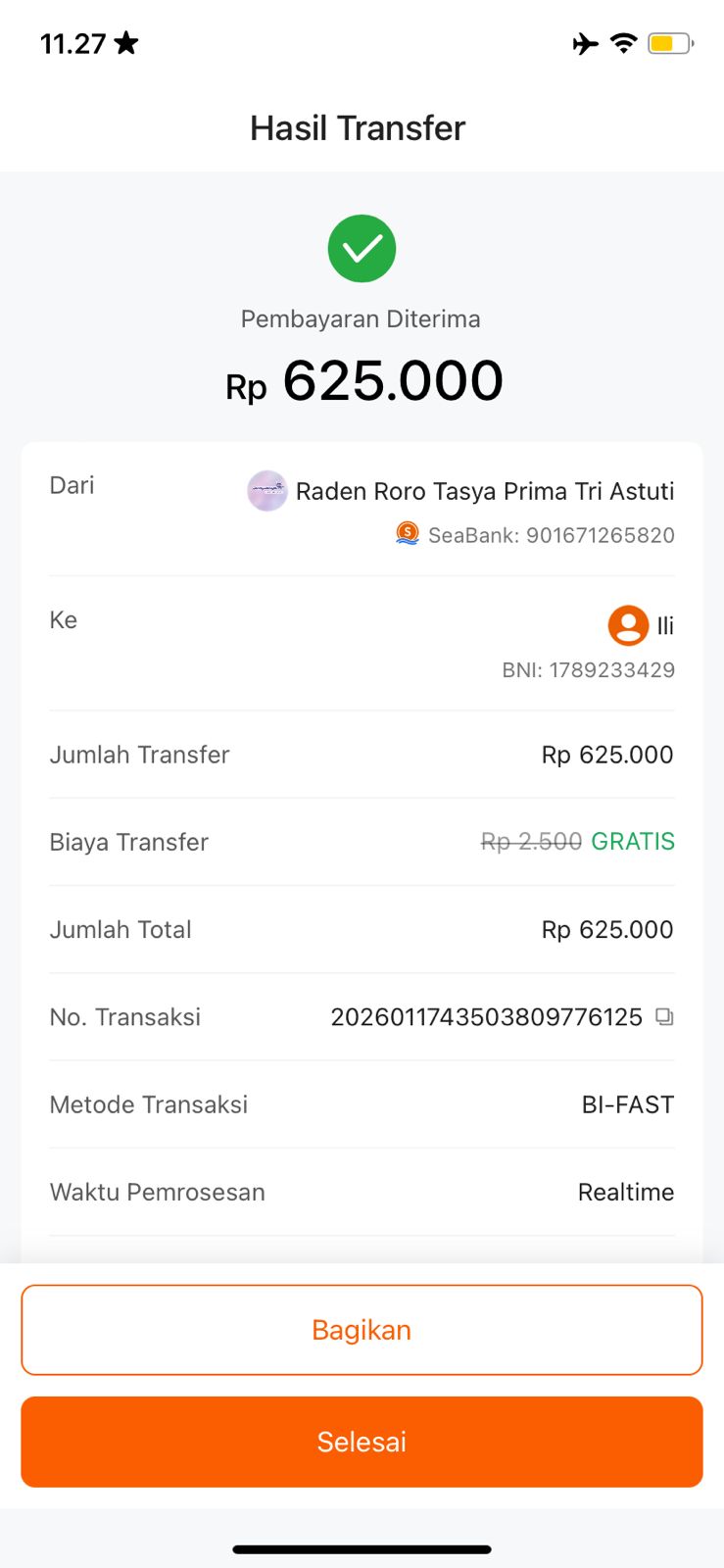Tap the green GRATIS fee label
Viewport: 724px width, 1568px height.
[633, 842]
